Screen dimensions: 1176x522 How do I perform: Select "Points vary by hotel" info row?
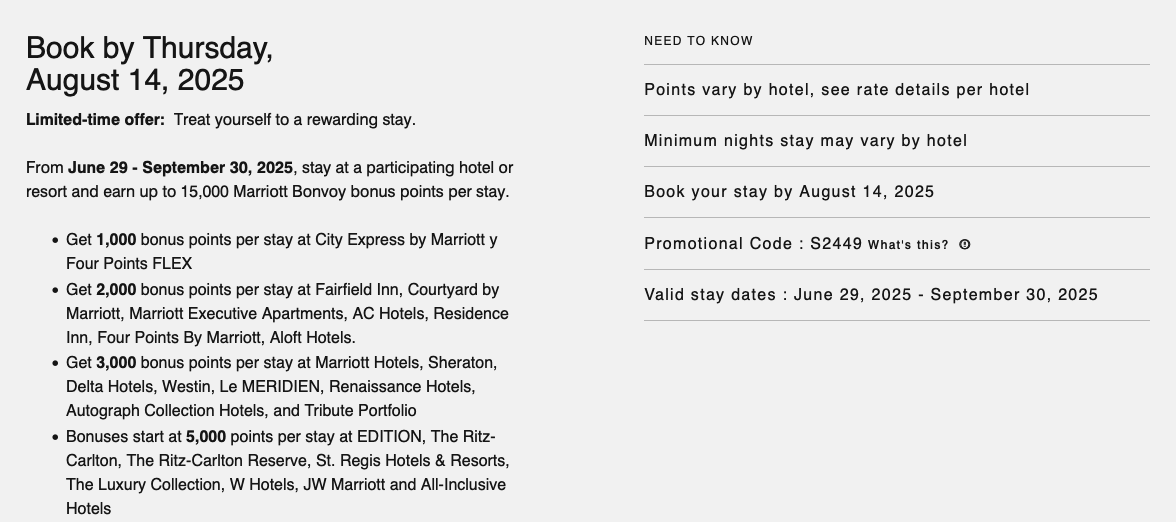point(836,90)
